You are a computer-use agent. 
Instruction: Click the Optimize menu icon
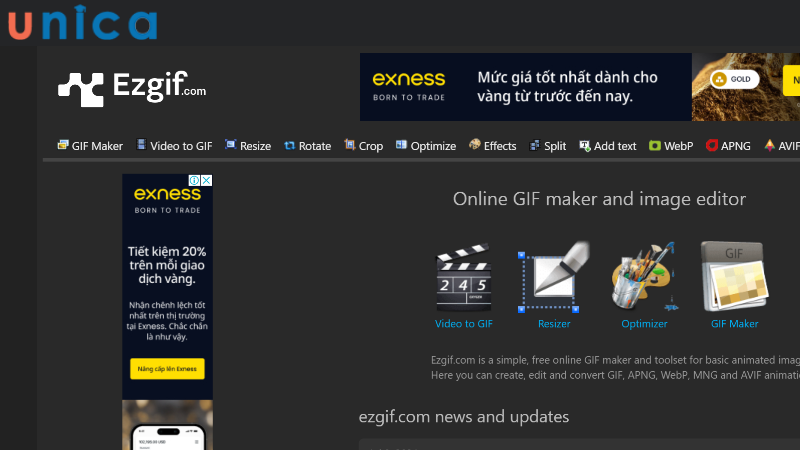(401, 145)
